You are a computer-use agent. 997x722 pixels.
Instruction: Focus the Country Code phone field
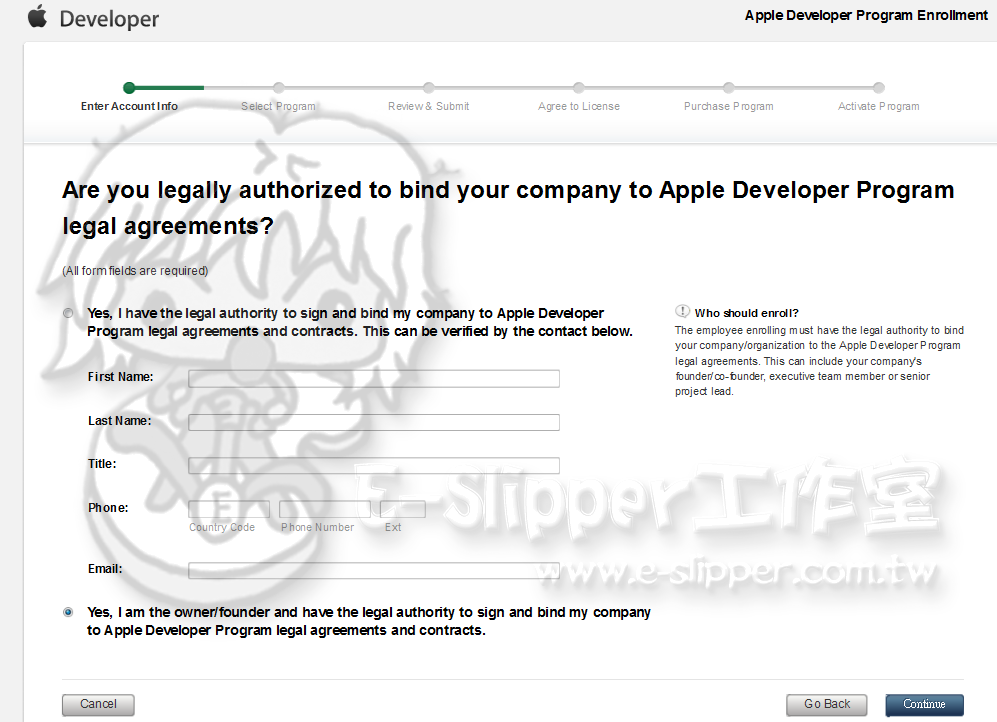228,508
